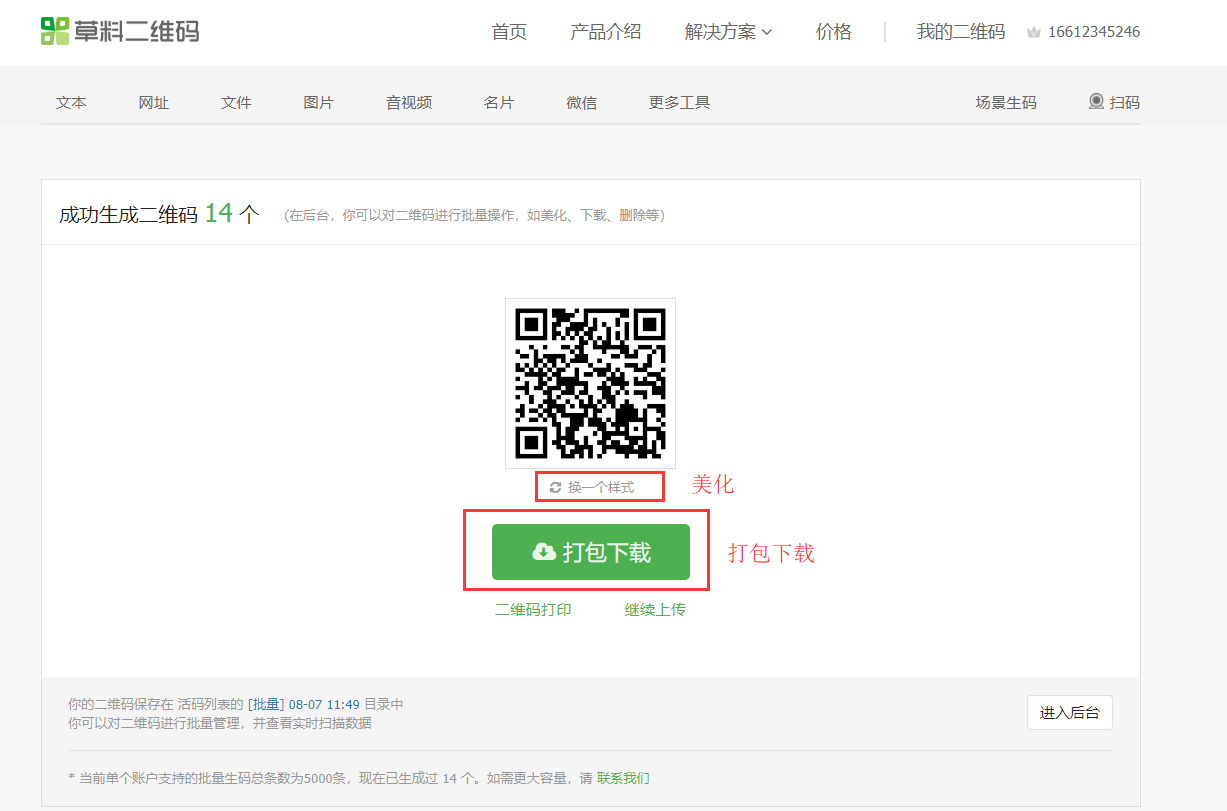Click the crown icon beside phone number
Viewport: 1227px width, 811px height.
(x=1034, y=31)
